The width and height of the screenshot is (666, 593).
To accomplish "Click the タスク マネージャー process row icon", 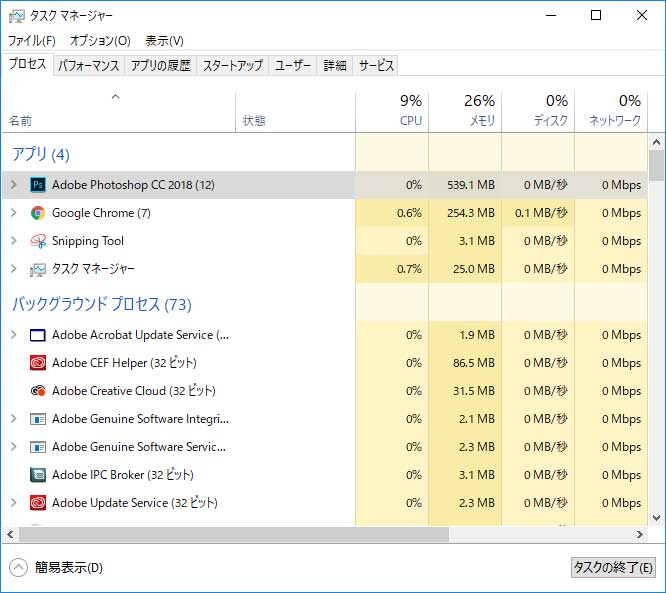I will pos(38,269).
